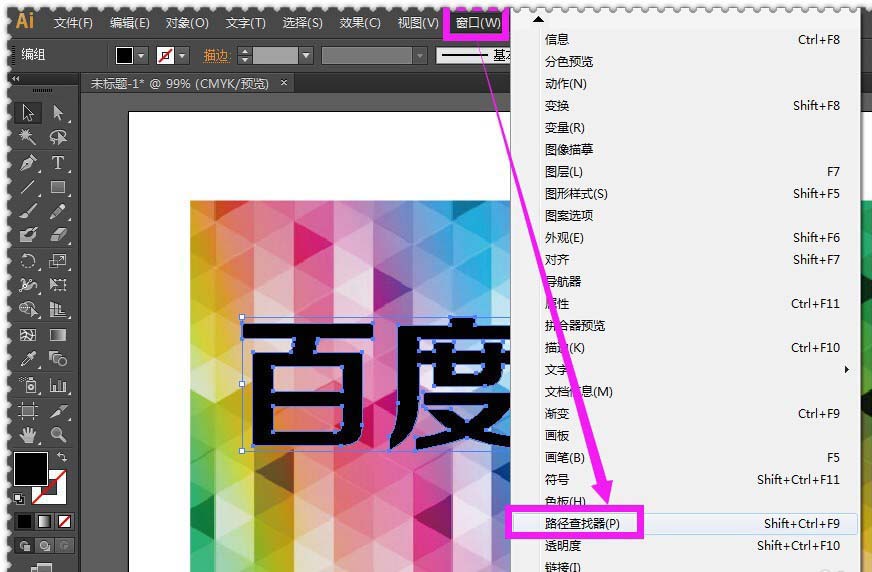Image resolution: width=872 pixels, height=572 pixels.
Task: Select the Eraser tool
Action: (x=58, y=235)
